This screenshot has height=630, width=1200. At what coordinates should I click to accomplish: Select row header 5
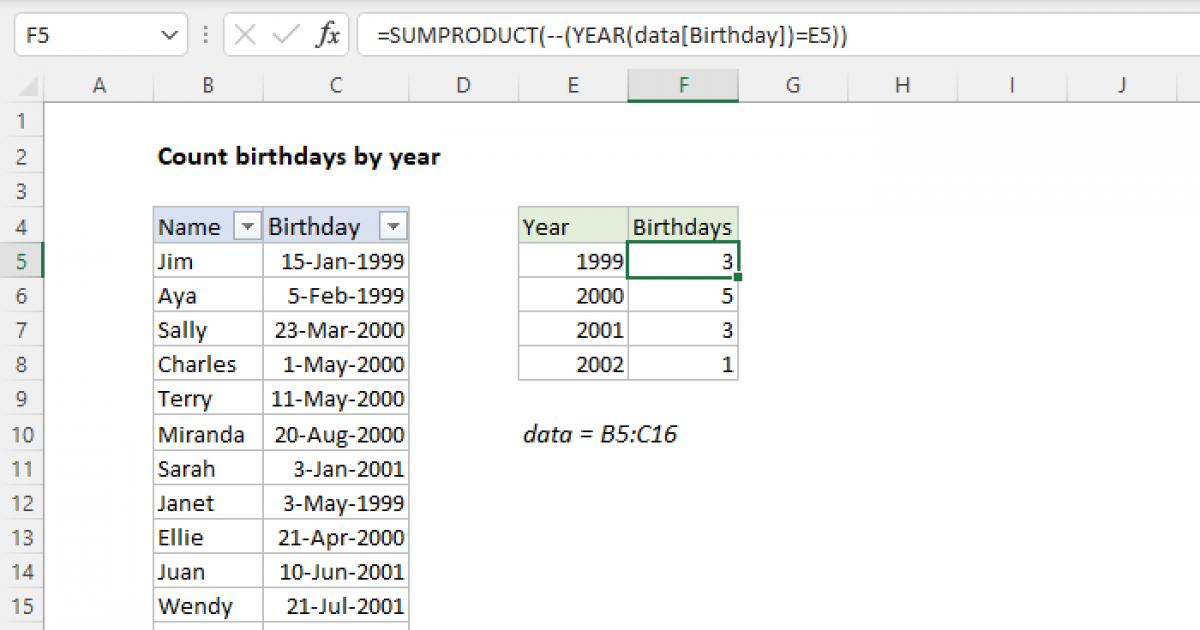point(22,260)
